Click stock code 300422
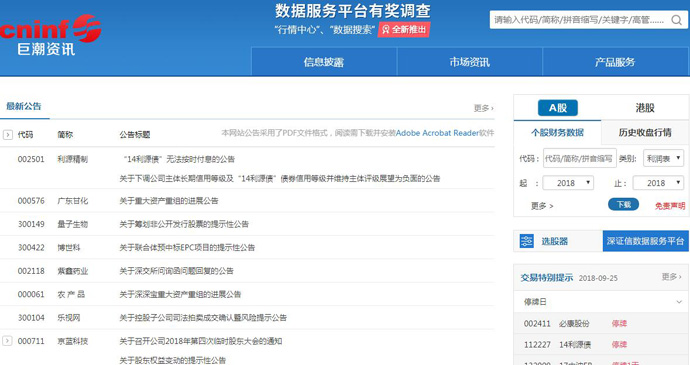This screenshot has height=365, width=690. coord(31,247)
